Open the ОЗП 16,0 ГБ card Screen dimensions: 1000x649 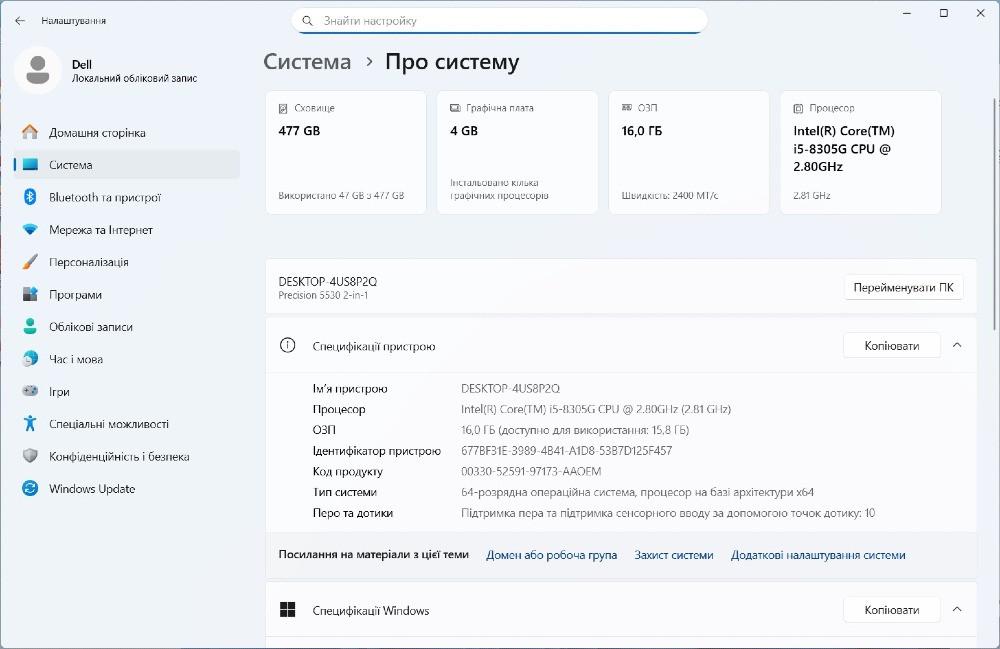689,152
